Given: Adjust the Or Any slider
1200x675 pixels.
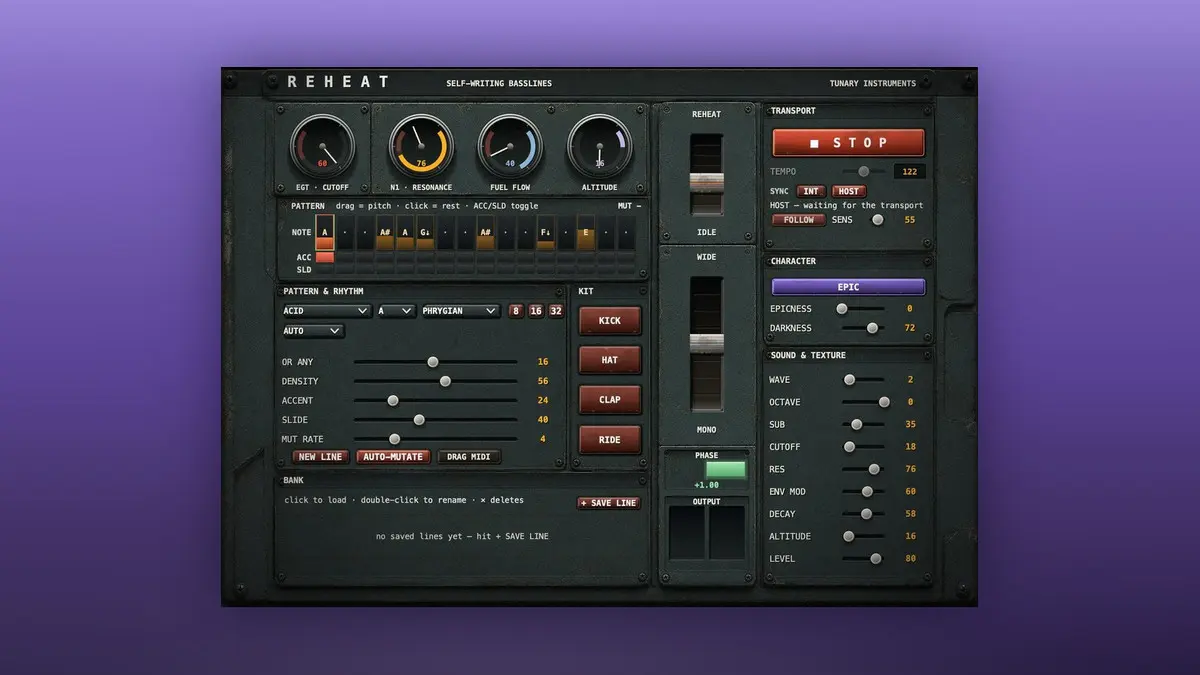Looking at the screenshot, I should [x=436, y=362].
